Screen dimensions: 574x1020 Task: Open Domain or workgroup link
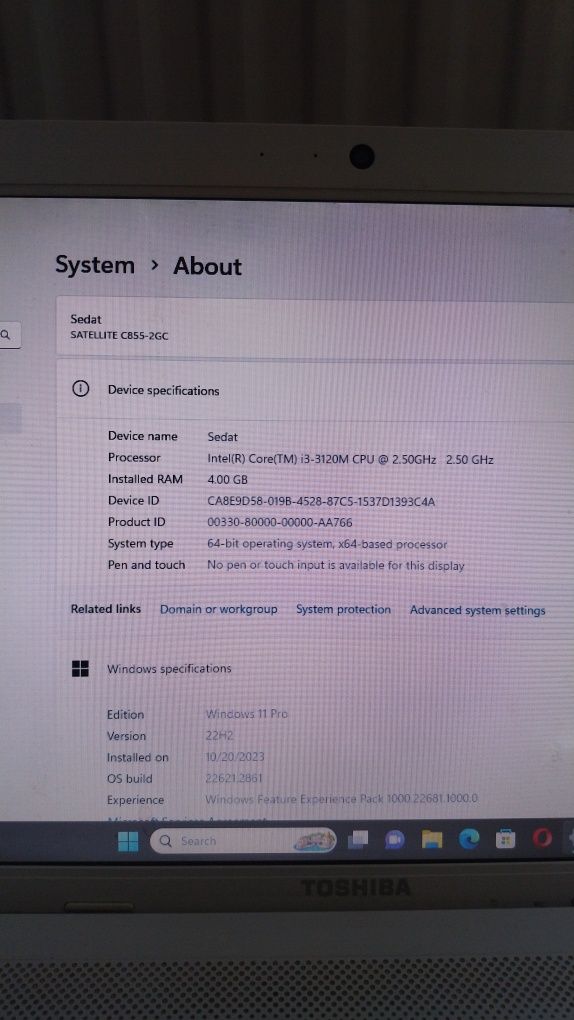(x=219, y=610)
